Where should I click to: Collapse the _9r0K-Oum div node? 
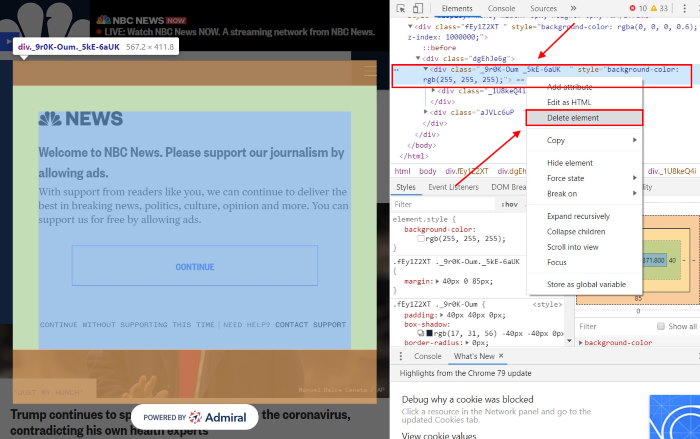(426, 69)
